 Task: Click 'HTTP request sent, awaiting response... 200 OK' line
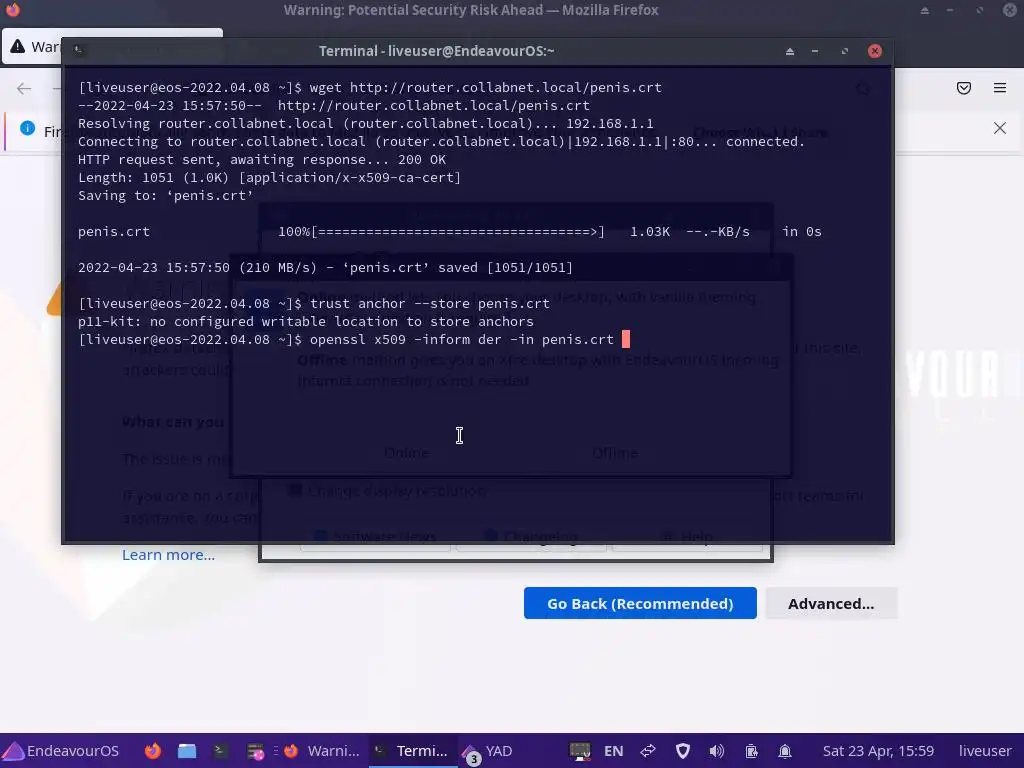(x=262, y=159)
